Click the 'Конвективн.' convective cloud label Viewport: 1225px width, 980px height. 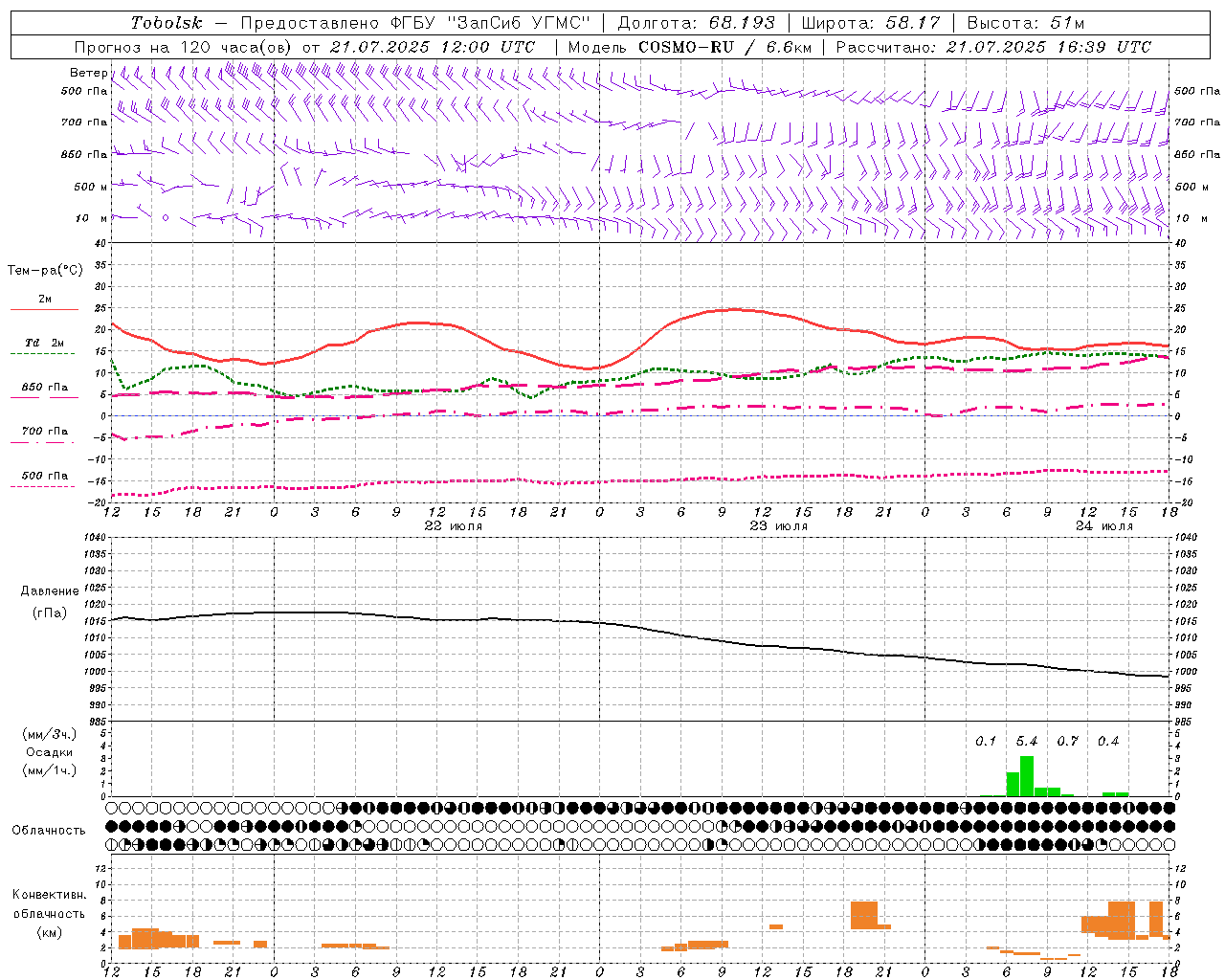[x=49, y=895]
